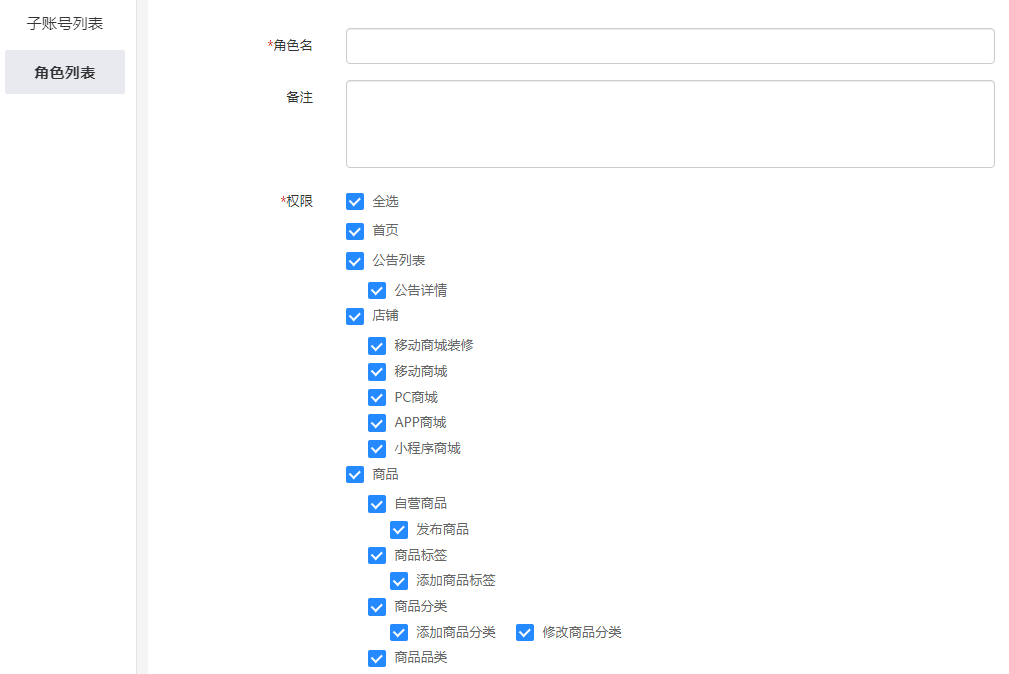Image resolution: width=1009 pixels, height=674 pixels.
Task: Uncheck the 商品 parent checkbox
Action: [355, 475]
